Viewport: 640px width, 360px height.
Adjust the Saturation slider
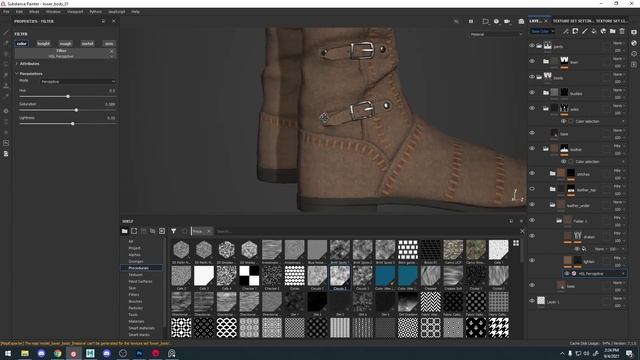point(67,110)
